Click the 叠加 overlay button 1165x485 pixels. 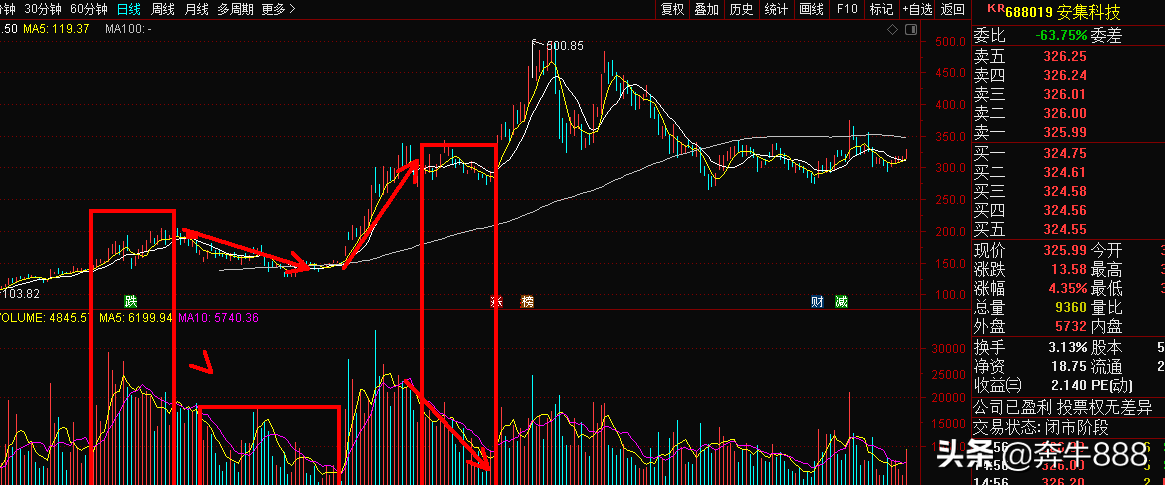pyautogui.click(x=707, y=10)
